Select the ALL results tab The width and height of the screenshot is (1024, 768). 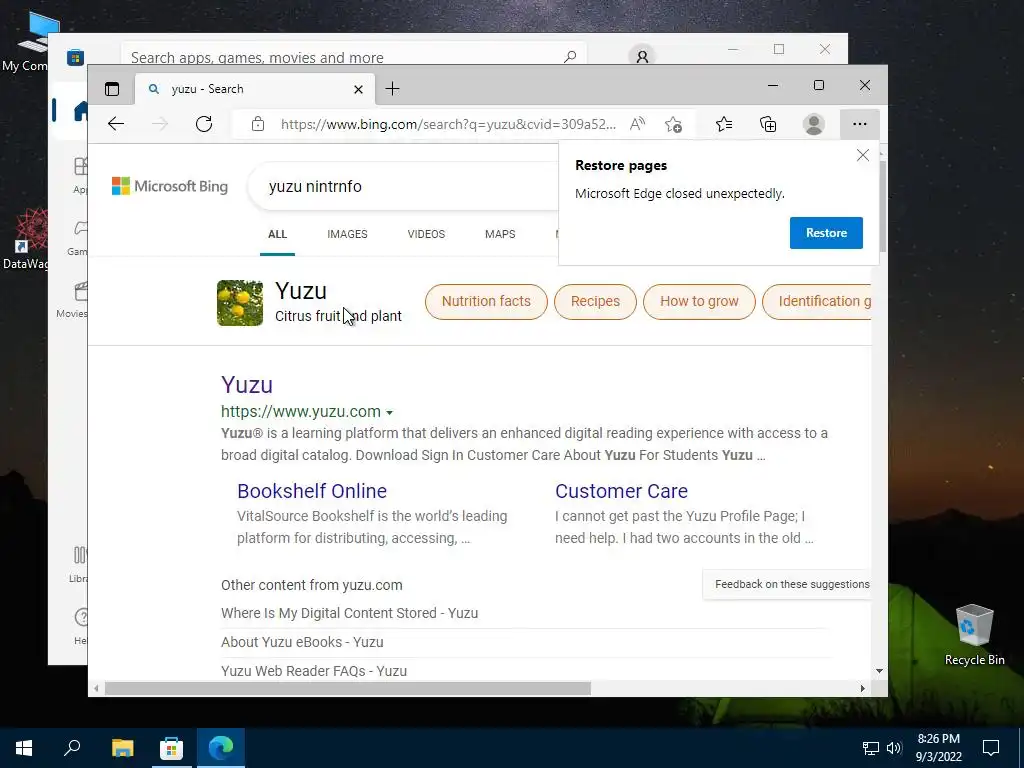pyautogui.click(x=278, y=234)
